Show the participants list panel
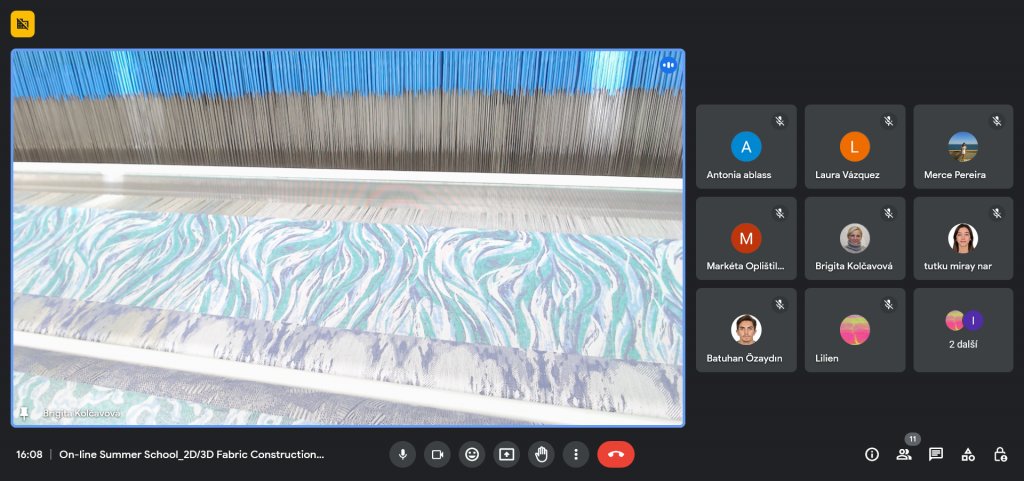 click(904, 454)
